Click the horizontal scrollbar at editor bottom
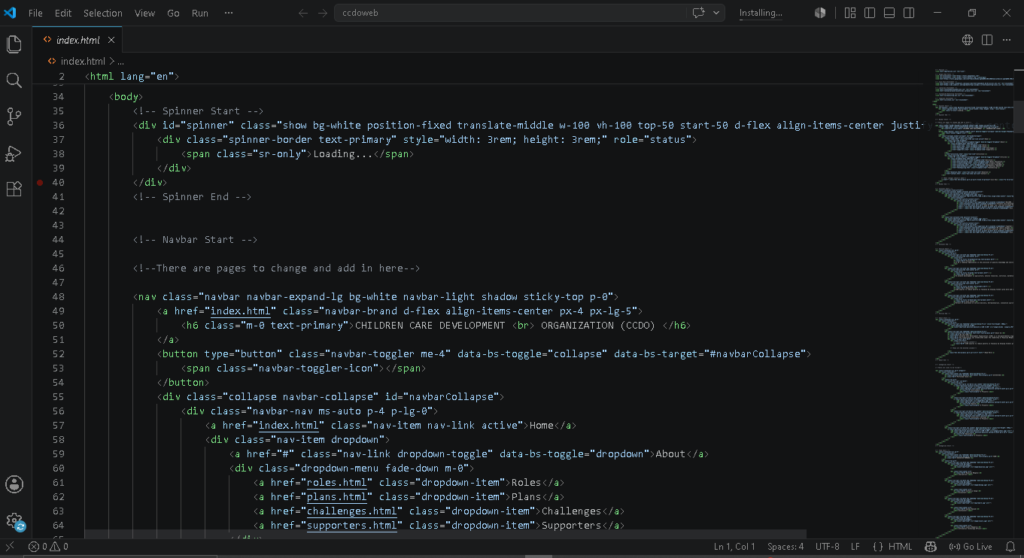Screen dimensions: 1024x558 (445, 534)
